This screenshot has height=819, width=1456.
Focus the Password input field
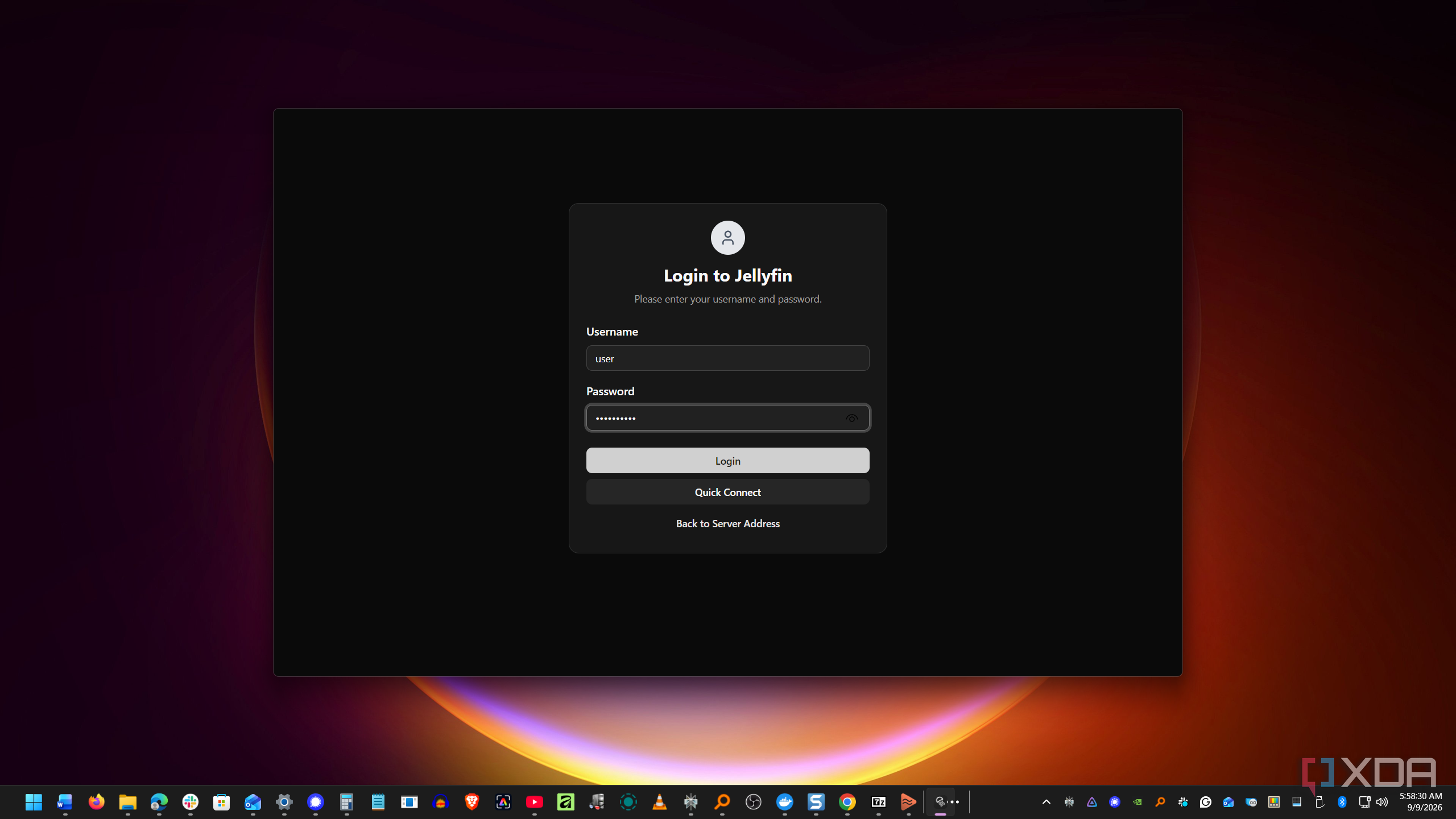click(728, 418)
